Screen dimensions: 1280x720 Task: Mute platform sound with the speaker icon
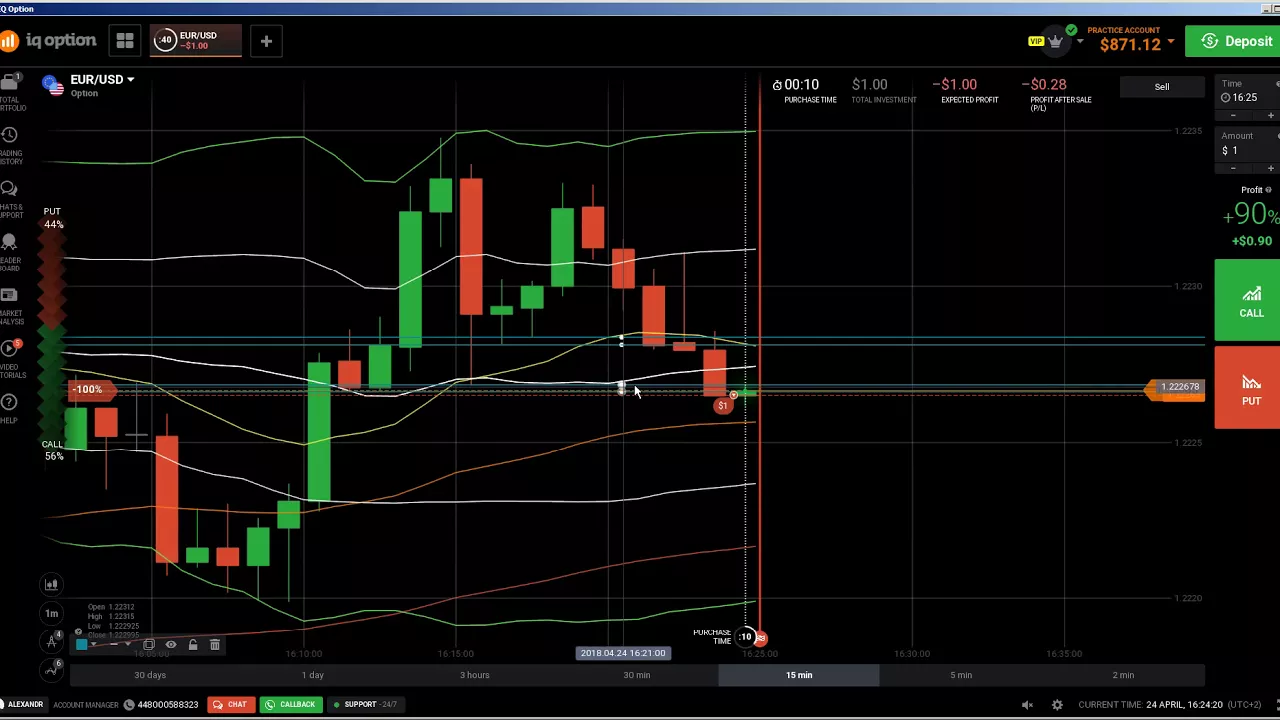click(1027, 705)
